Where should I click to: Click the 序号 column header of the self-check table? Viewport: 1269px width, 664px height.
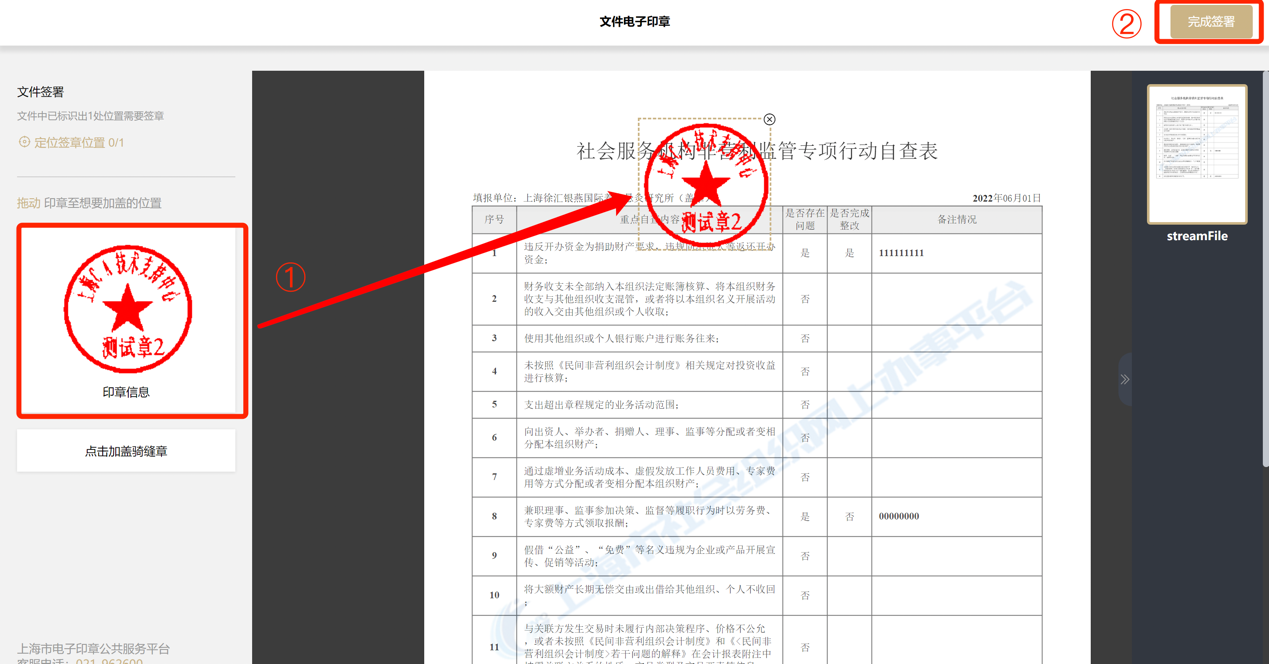pyautogui.click(x=493, y=219)
